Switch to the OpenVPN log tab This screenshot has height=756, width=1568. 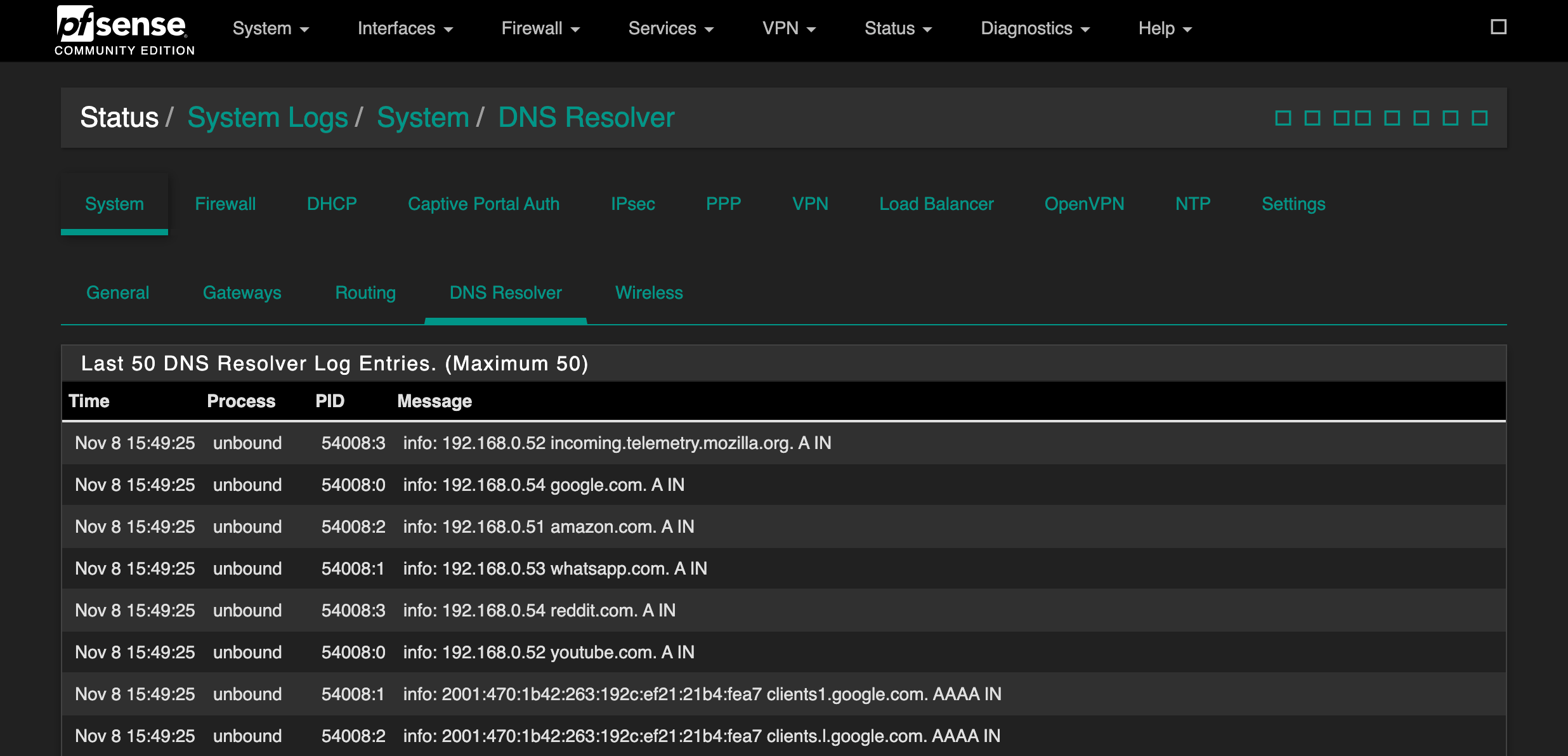coord(1084,204)
